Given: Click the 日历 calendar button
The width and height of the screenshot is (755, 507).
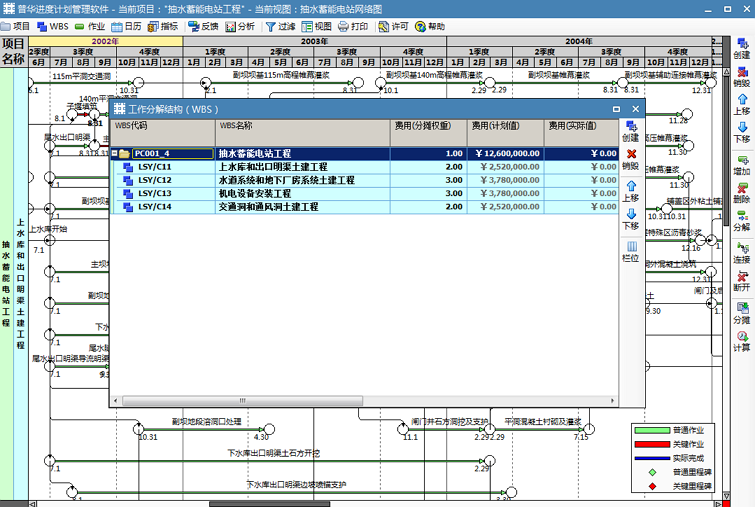Looking at the screenshot, I should point(126,27).
